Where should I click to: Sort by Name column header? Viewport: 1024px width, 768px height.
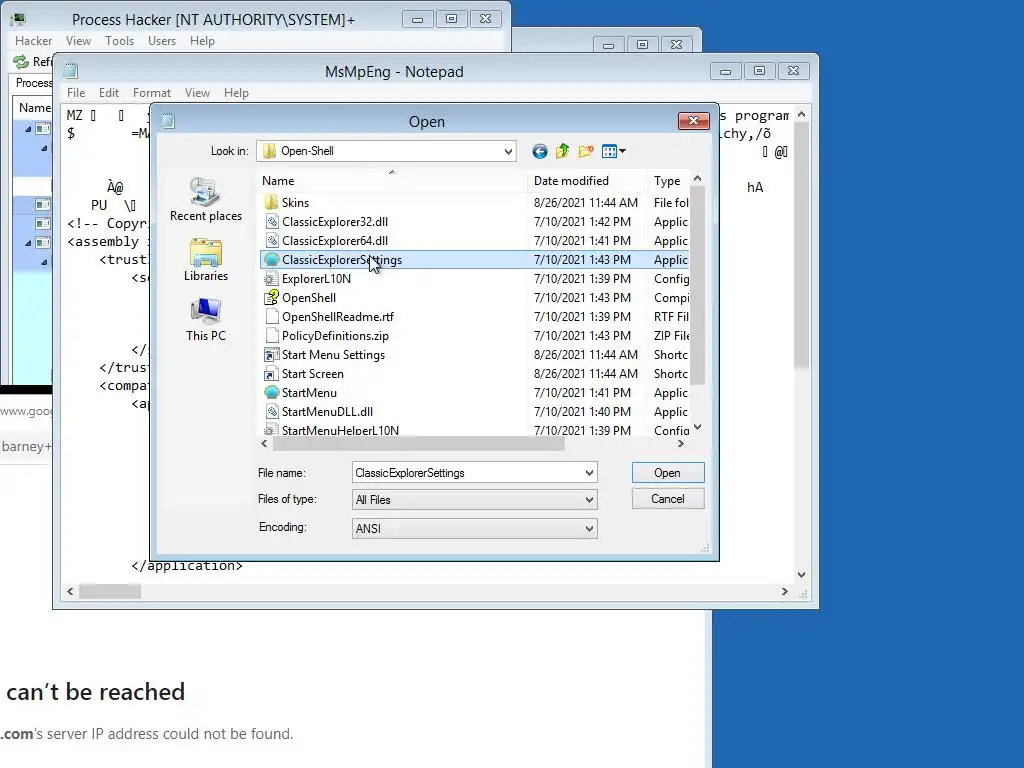392,181
